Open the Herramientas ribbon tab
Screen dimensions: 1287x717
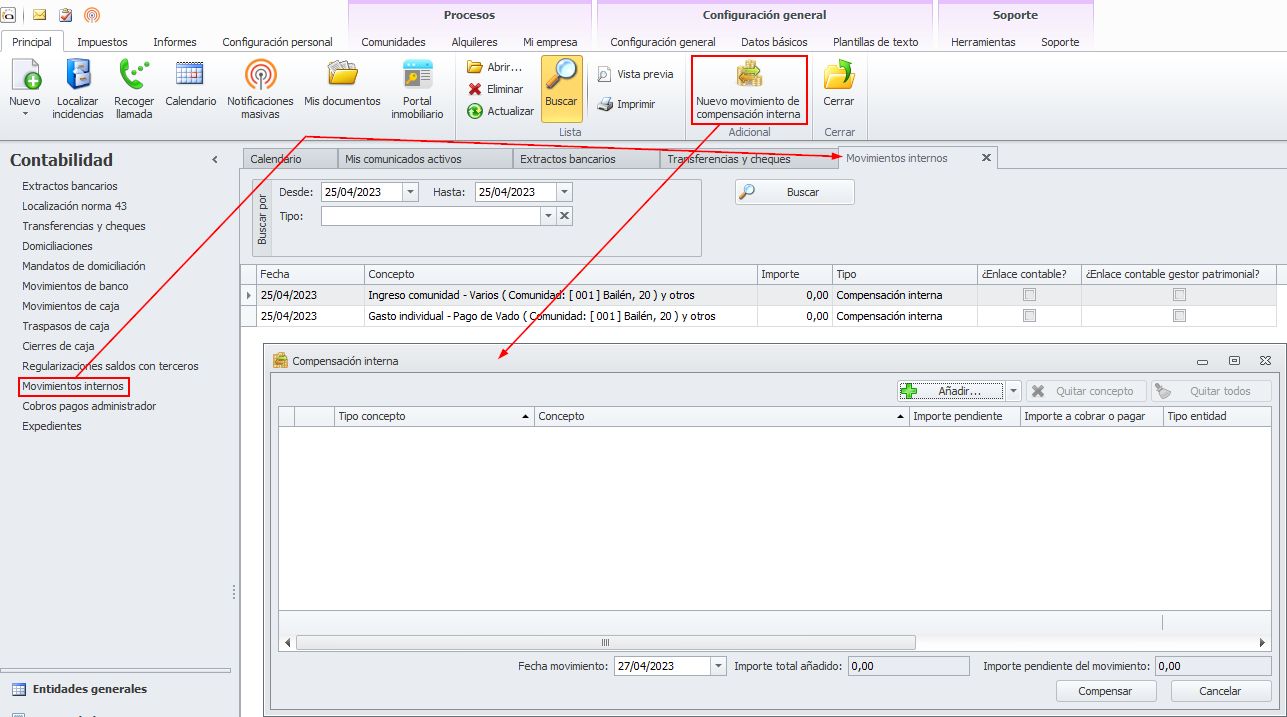(x=983, y=42)
